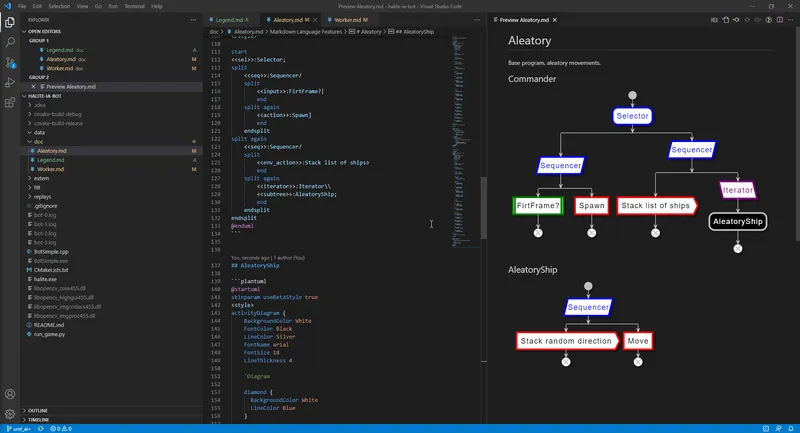Click the VS Code logo in title bar
This screenshot has width=800, height=433.
(x=7, y=6)
